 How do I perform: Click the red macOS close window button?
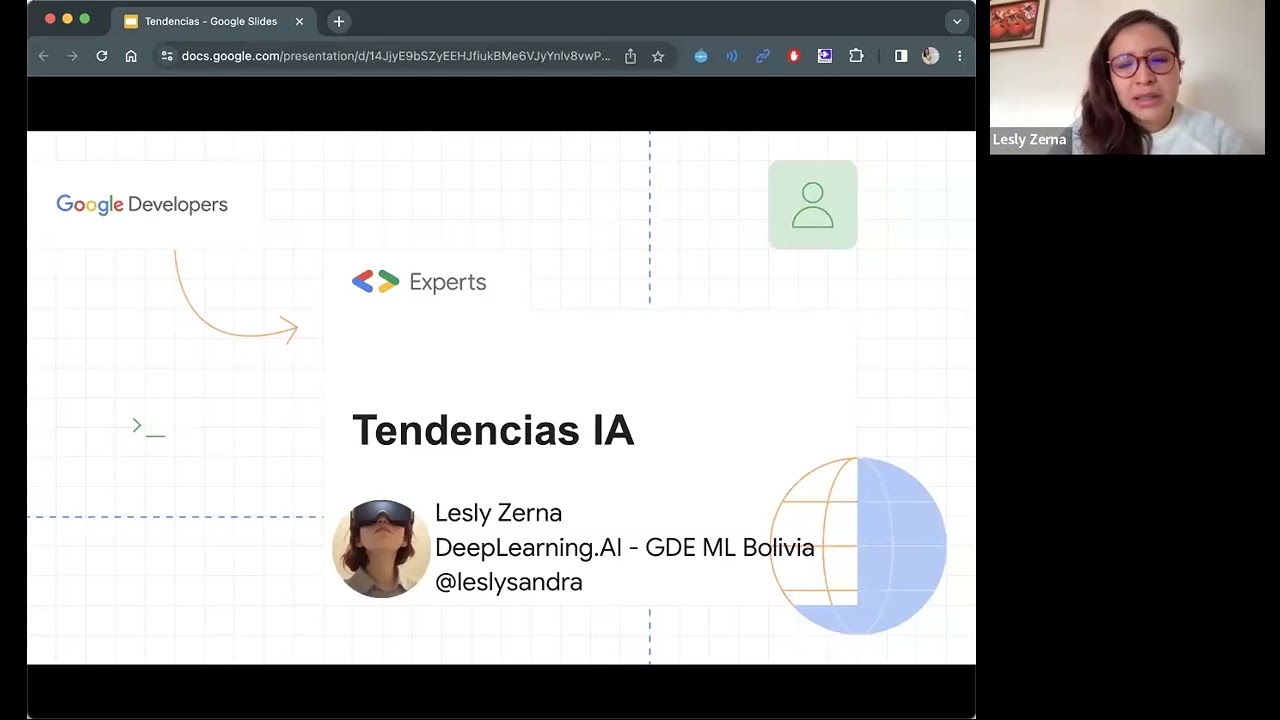50,19
